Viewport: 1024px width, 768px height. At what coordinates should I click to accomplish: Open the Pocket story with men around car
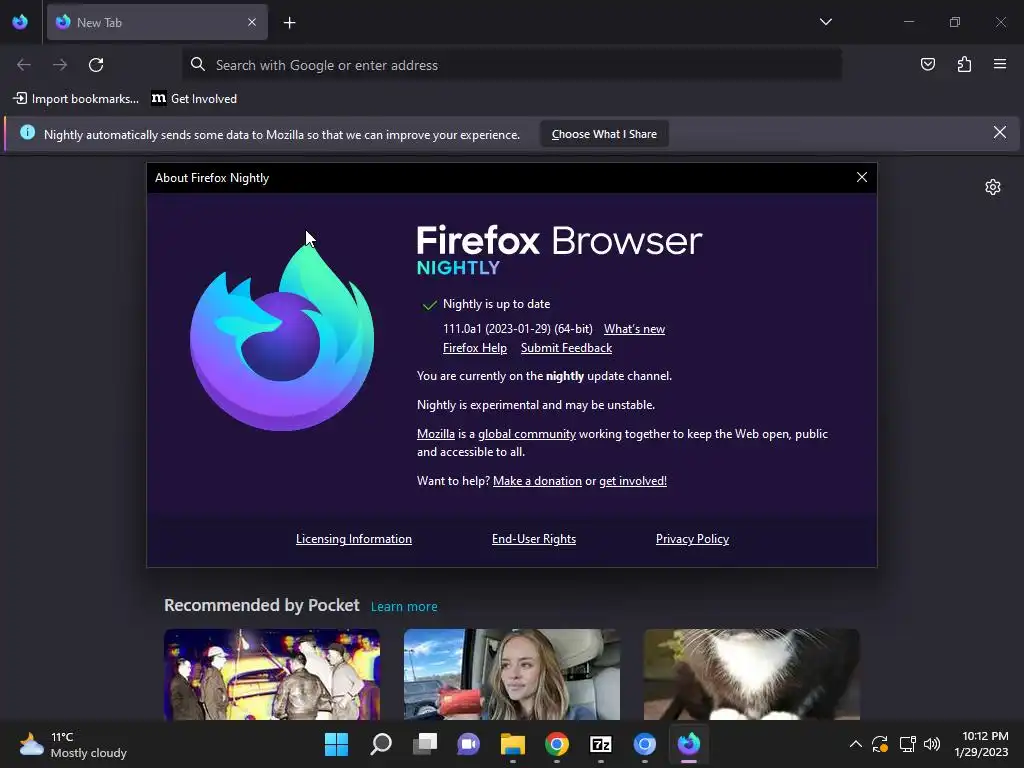(272, 674)
